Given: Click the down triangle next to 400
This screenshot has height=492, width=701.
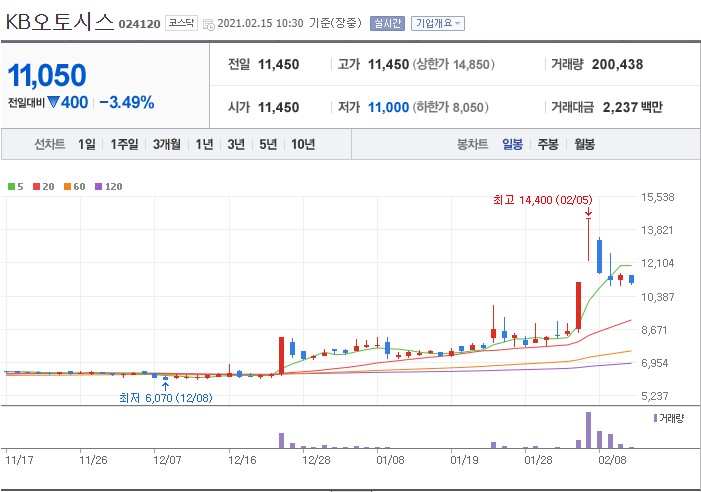Looking at the screenshot, I should [53, 102].
